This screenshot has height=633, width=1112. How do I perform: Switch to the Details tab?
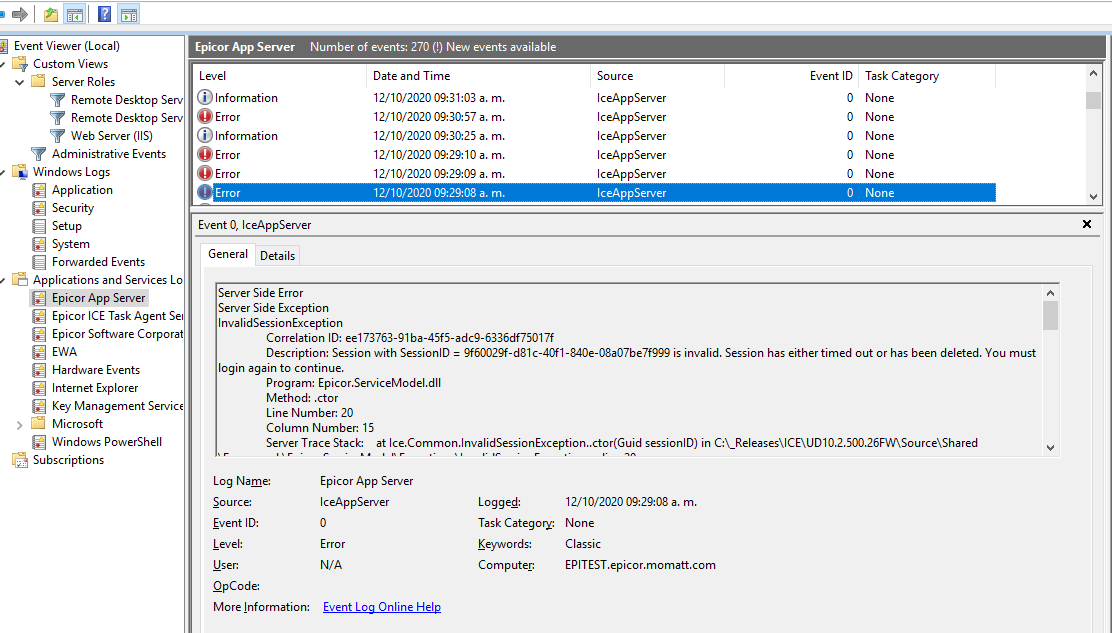(277, 256)
